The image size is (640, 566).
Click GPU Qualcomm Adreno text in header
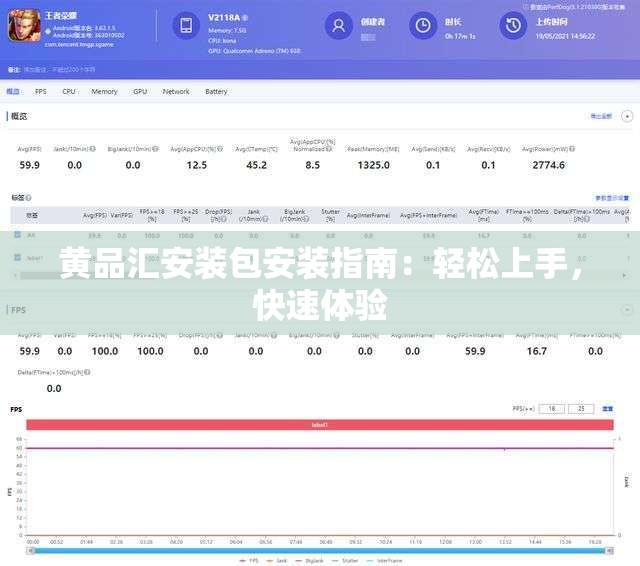(x=254, y=51)
